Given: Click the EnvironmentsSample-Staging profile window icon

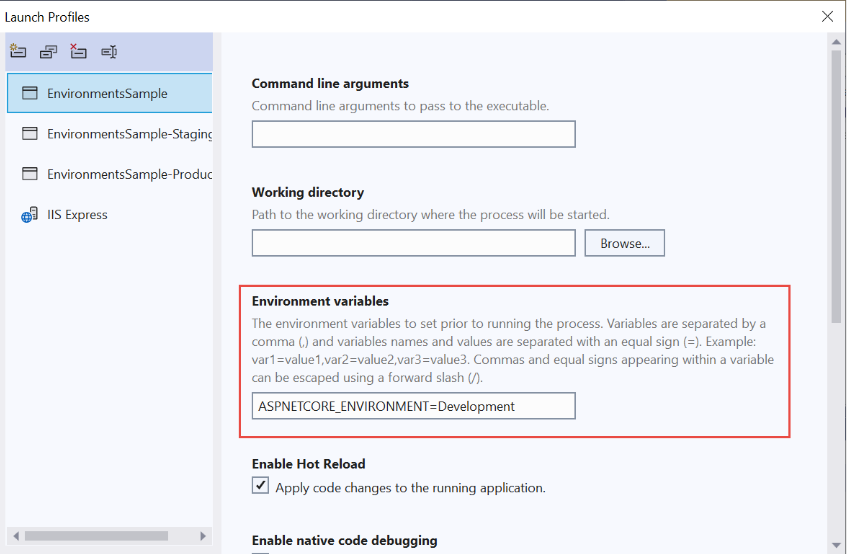Looking at the screenshot, I should (30, 133).
